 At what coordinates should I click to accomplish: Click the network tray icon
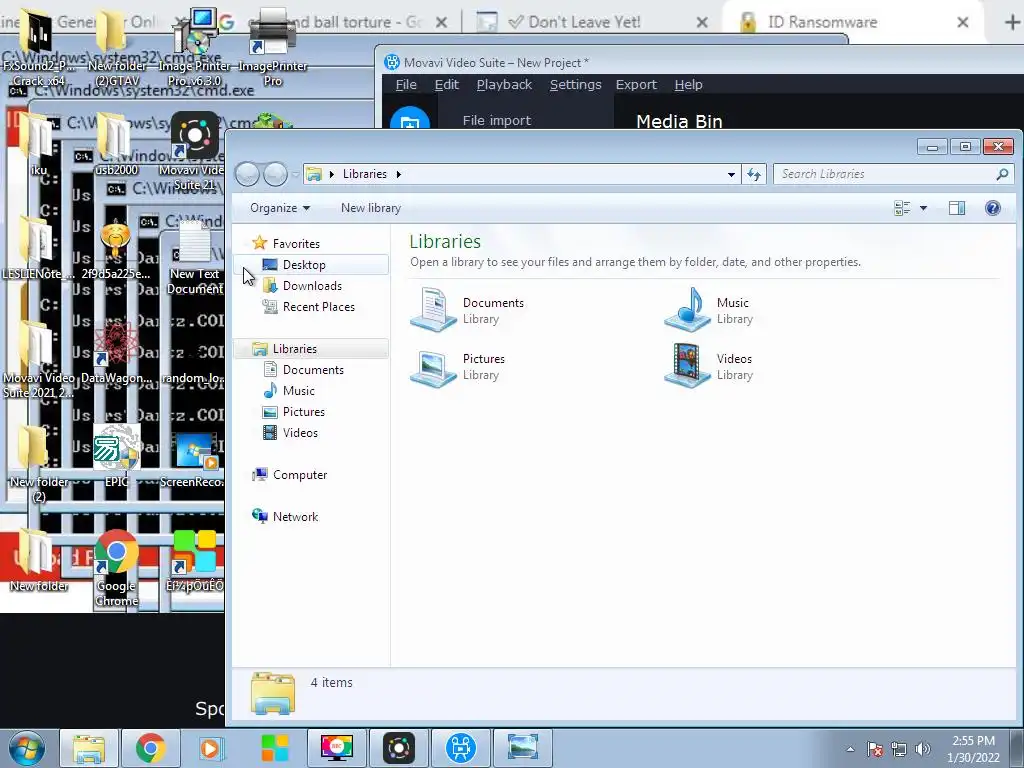[899, 749]
